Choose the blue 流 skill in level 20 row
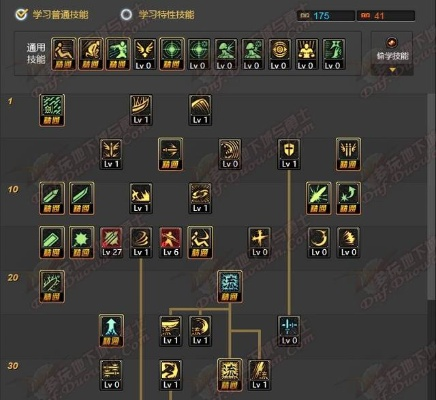Viewport: 436px width, 400px height. tap(230, 286)
